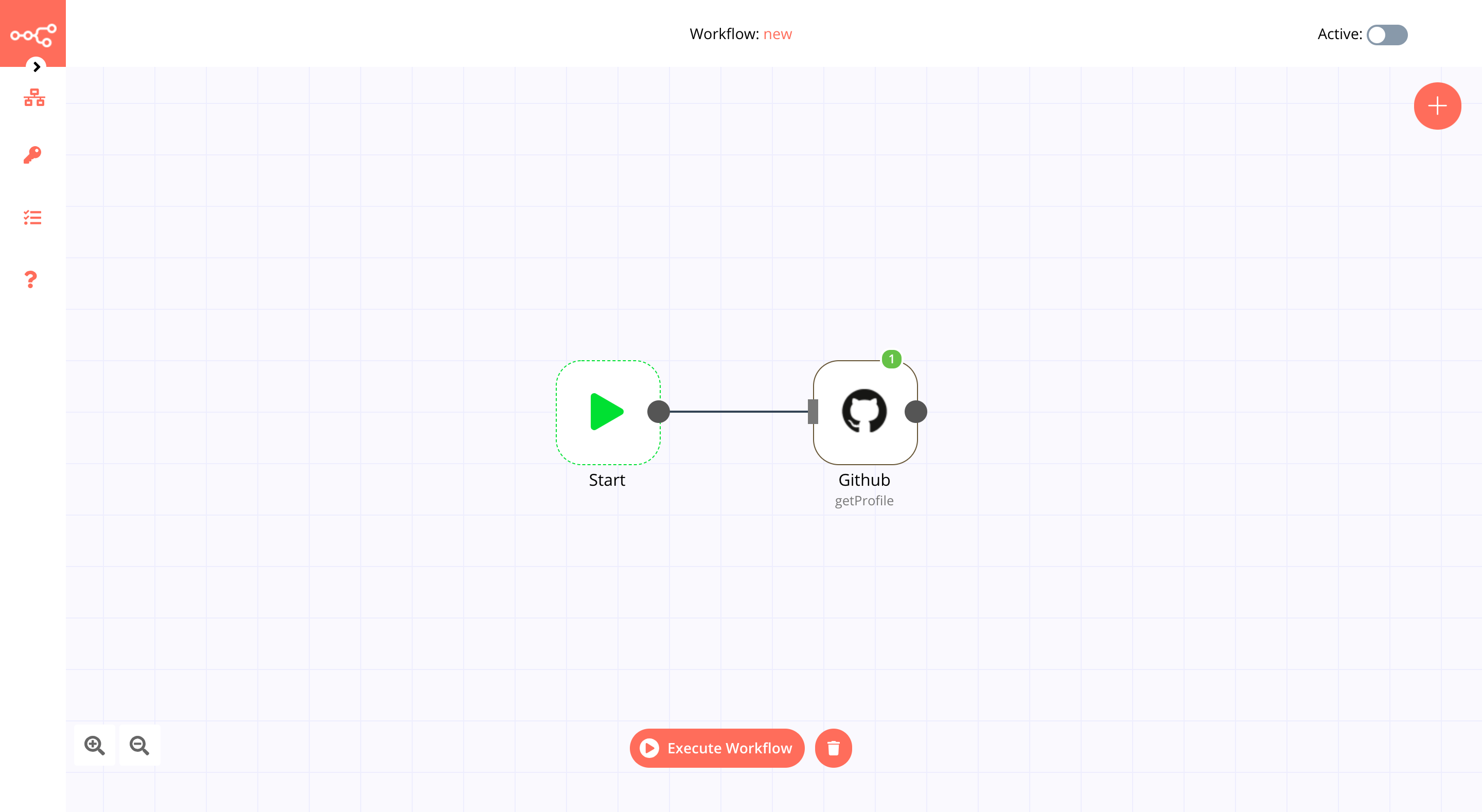Click the zoom out minus magnifier
The height and width of the screenshot is (812, 1482).
pos(139,745)
